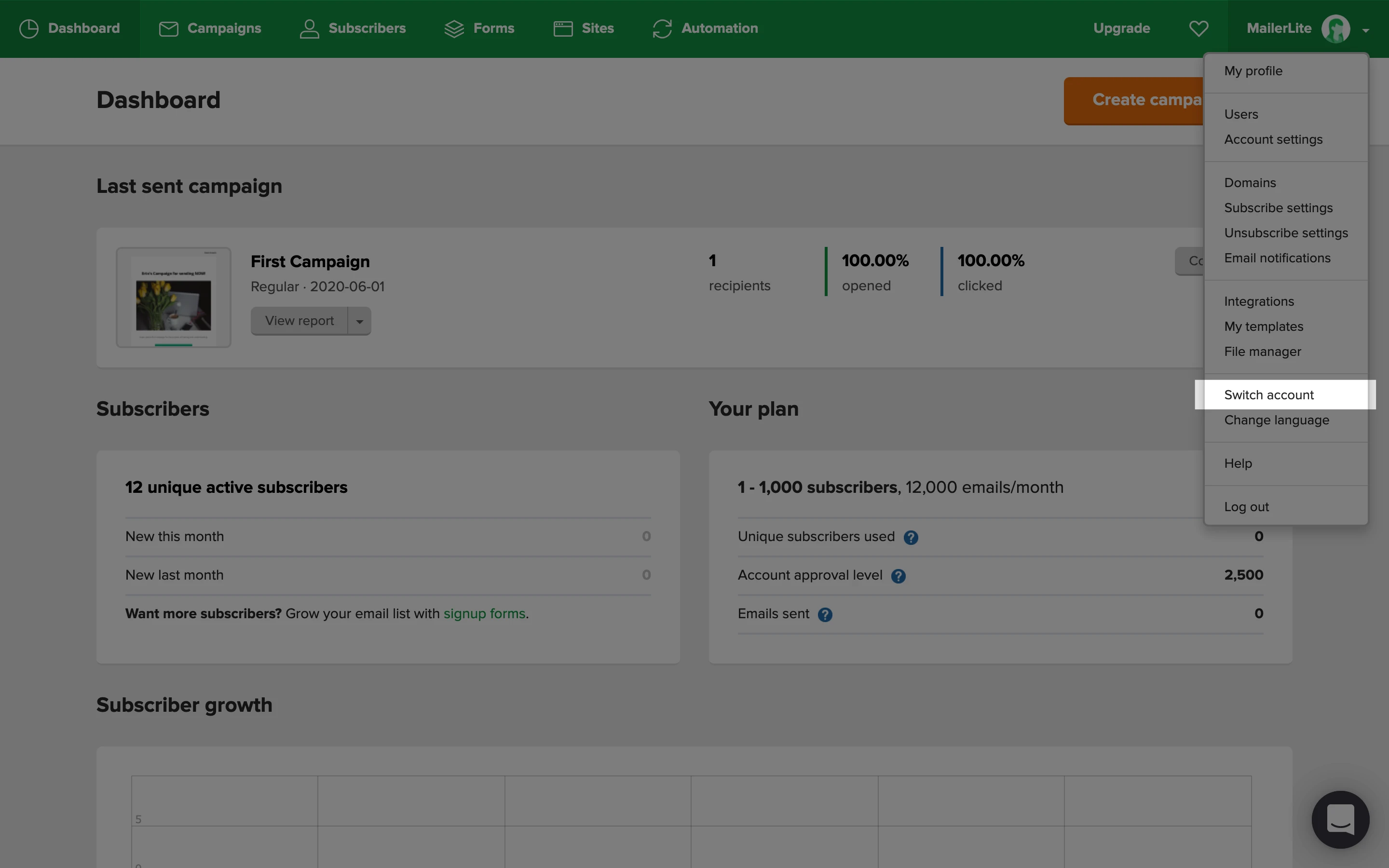The image size is (1389, 868).
Task: Click the MailerLite profile avatar
Action: (x=1335, y=29)
